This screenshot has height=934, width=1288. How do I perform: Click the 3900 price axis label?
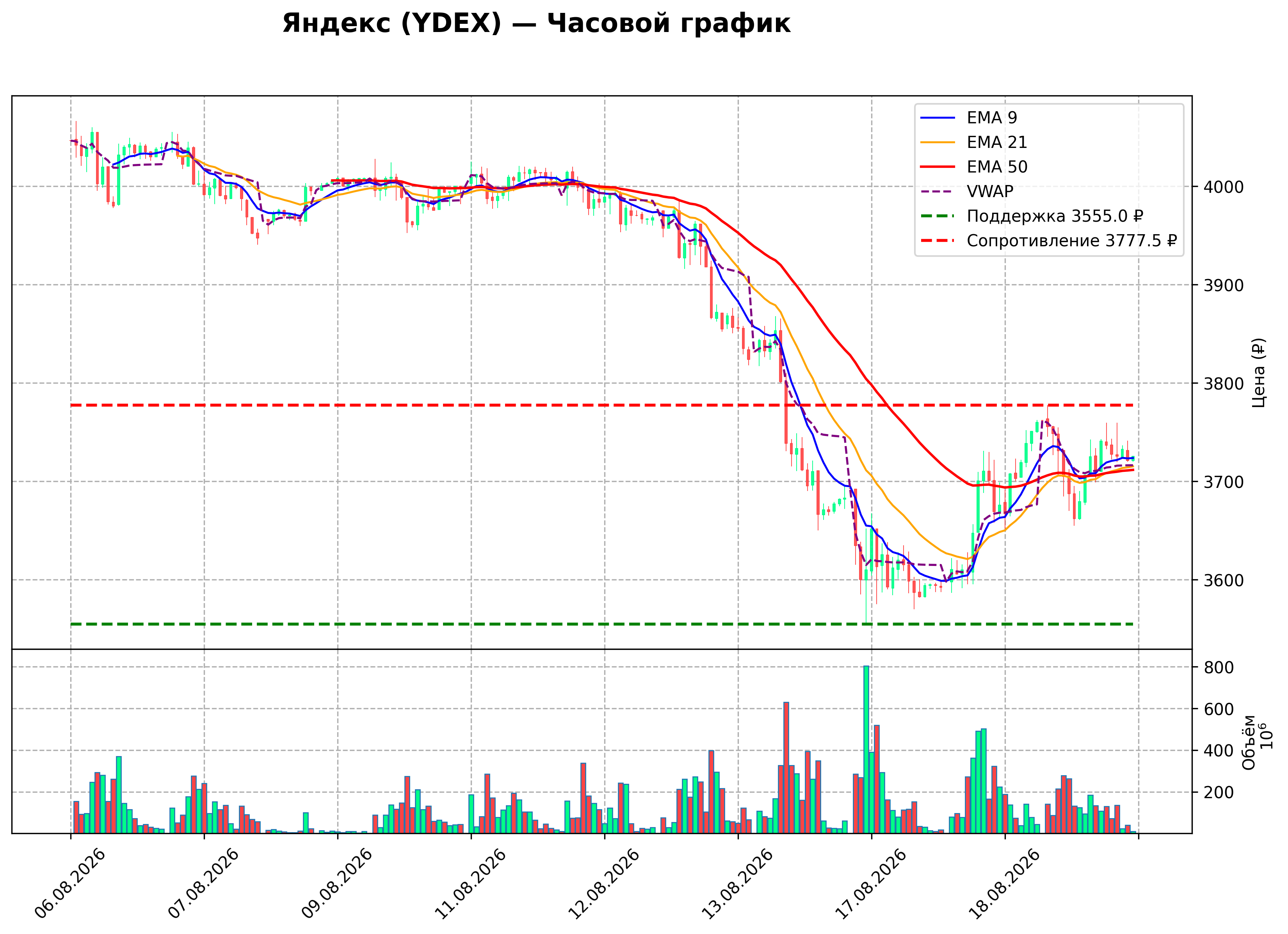(x=1223, y=285)
